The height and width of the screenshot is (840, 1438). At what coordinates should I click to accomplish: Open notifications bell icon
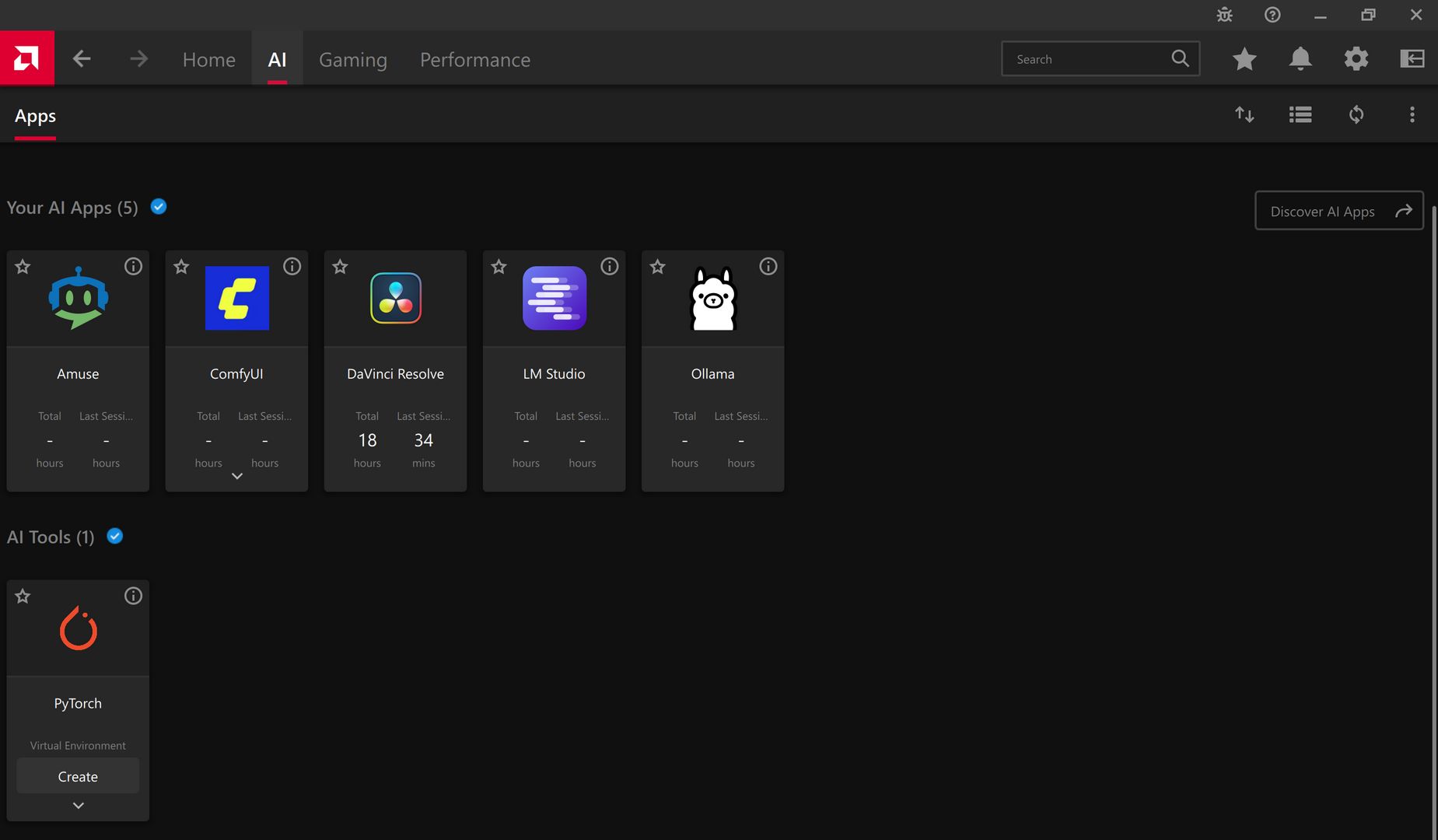click(1300, 59)
